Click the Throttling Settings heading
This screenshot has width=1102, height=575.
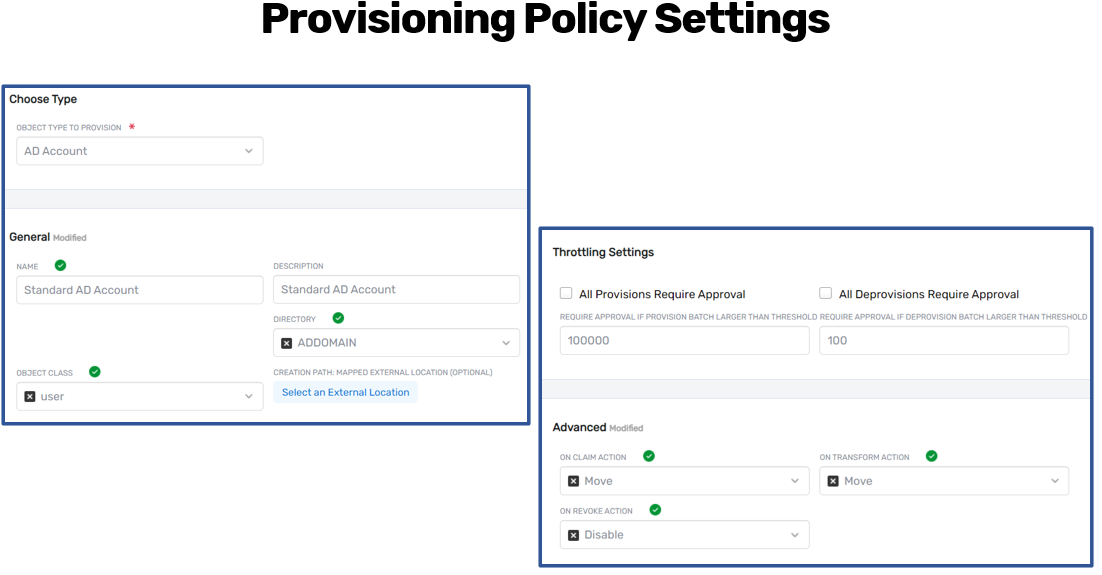coord(603,252)
